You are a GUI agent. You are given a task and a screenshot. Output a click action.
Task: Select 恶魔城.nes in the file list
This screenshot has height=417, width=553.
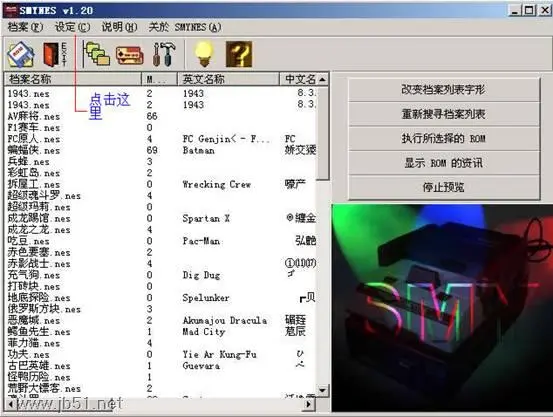click(34, 320)
